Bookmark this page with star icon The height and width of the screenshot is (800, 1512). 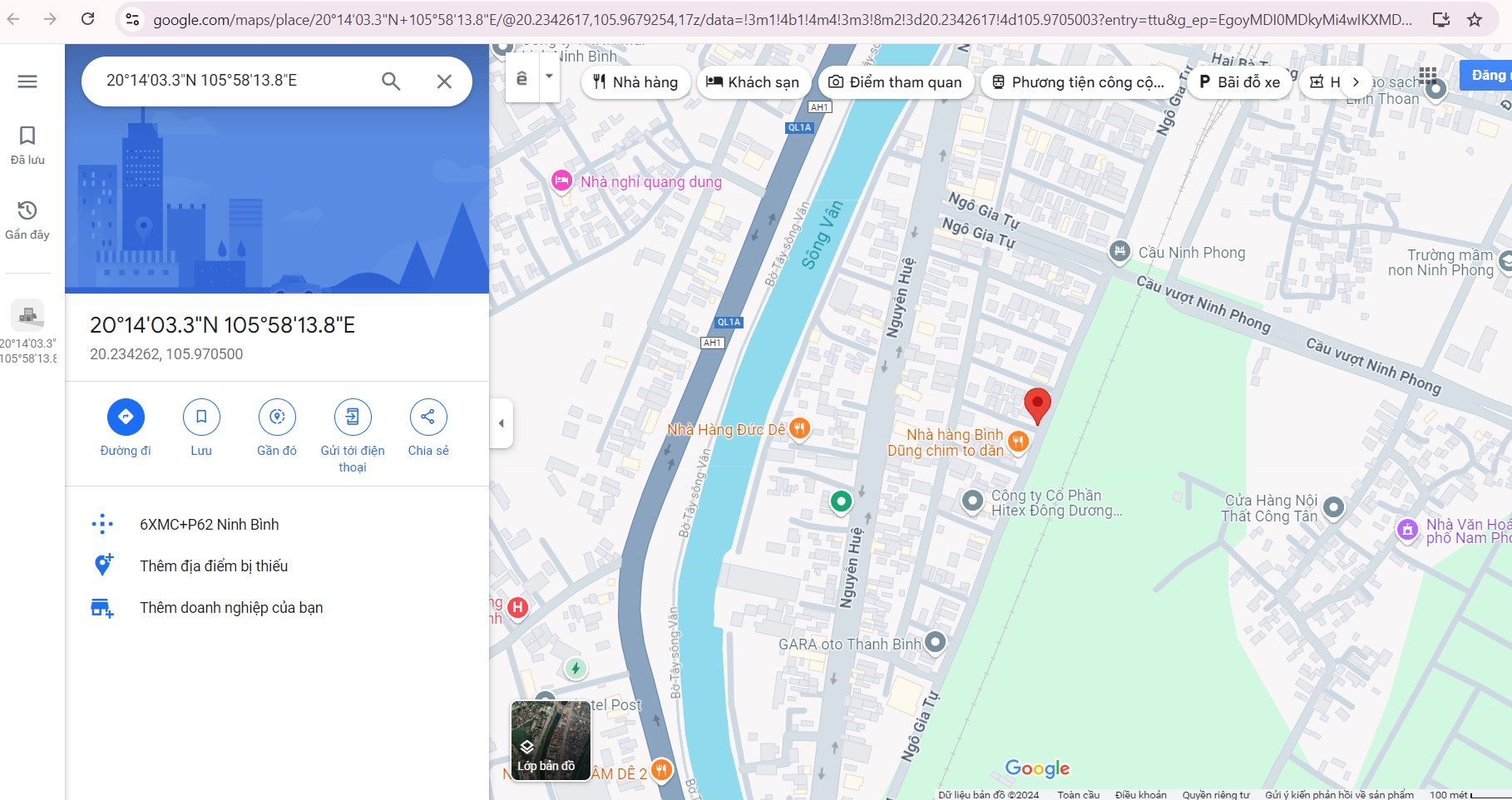[1475, 19]
